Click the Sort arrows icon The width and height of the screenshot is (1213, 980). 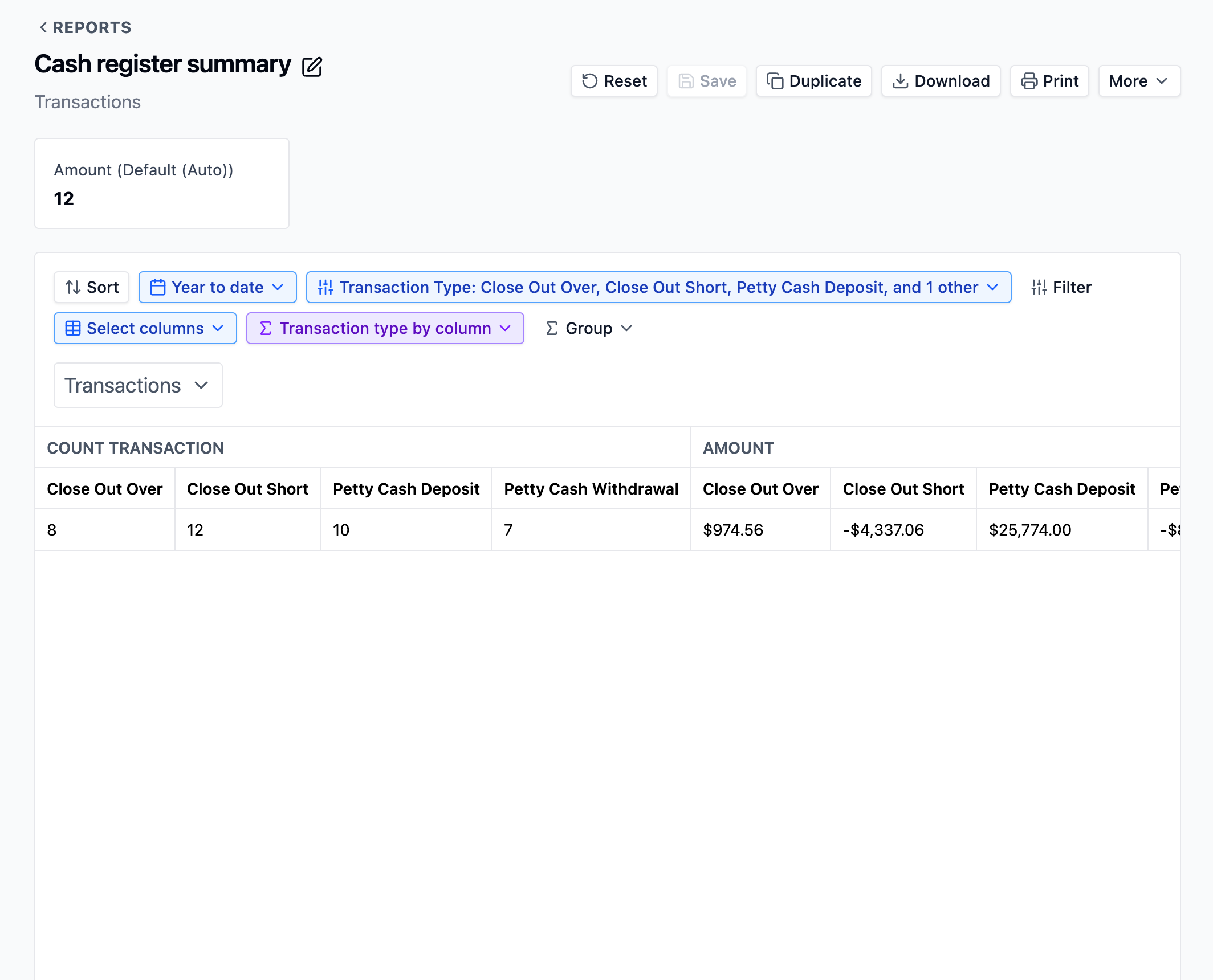(x=73, y=287)
